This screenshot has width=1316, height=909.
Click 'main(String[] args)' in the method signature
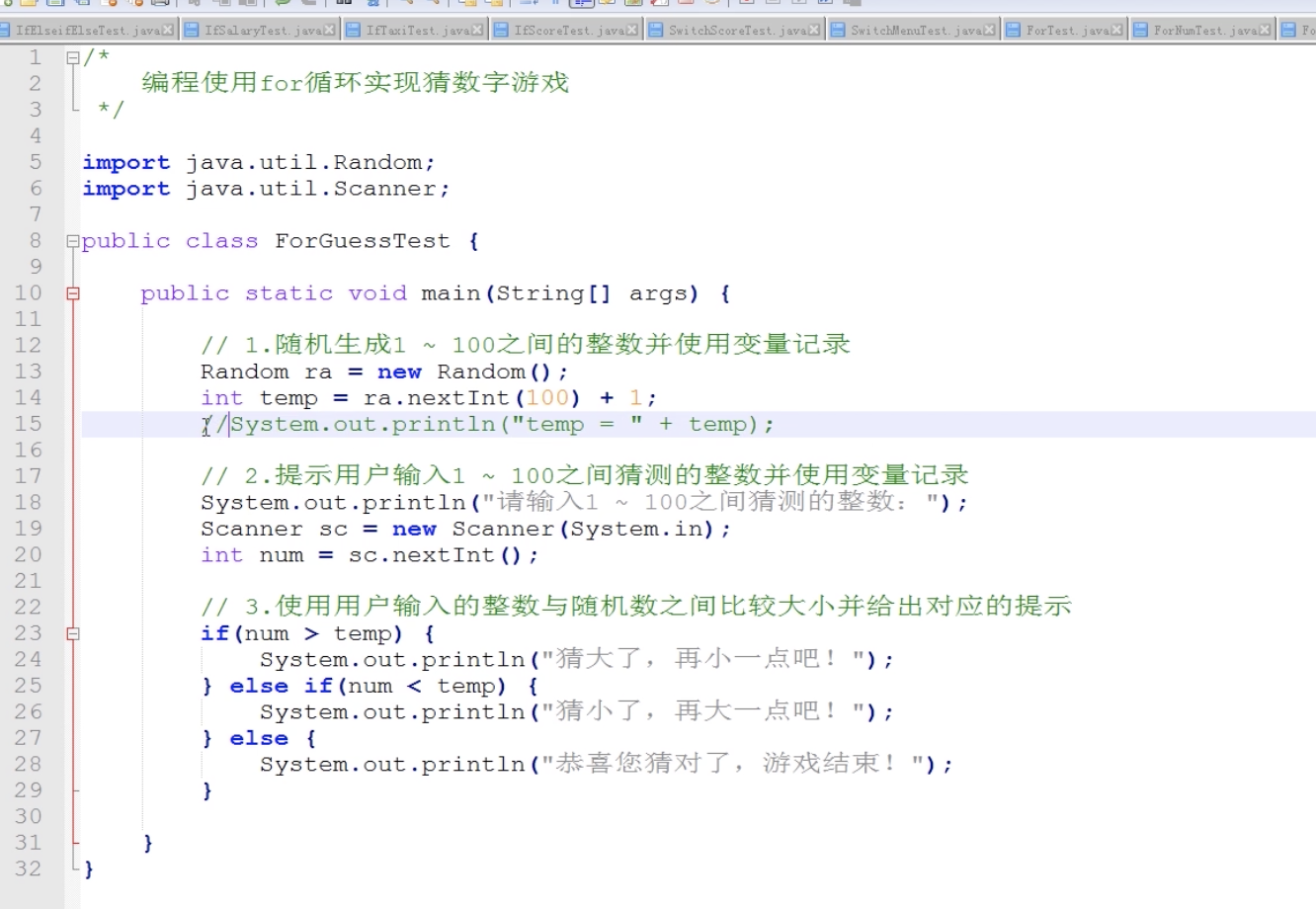click(559, 293)
